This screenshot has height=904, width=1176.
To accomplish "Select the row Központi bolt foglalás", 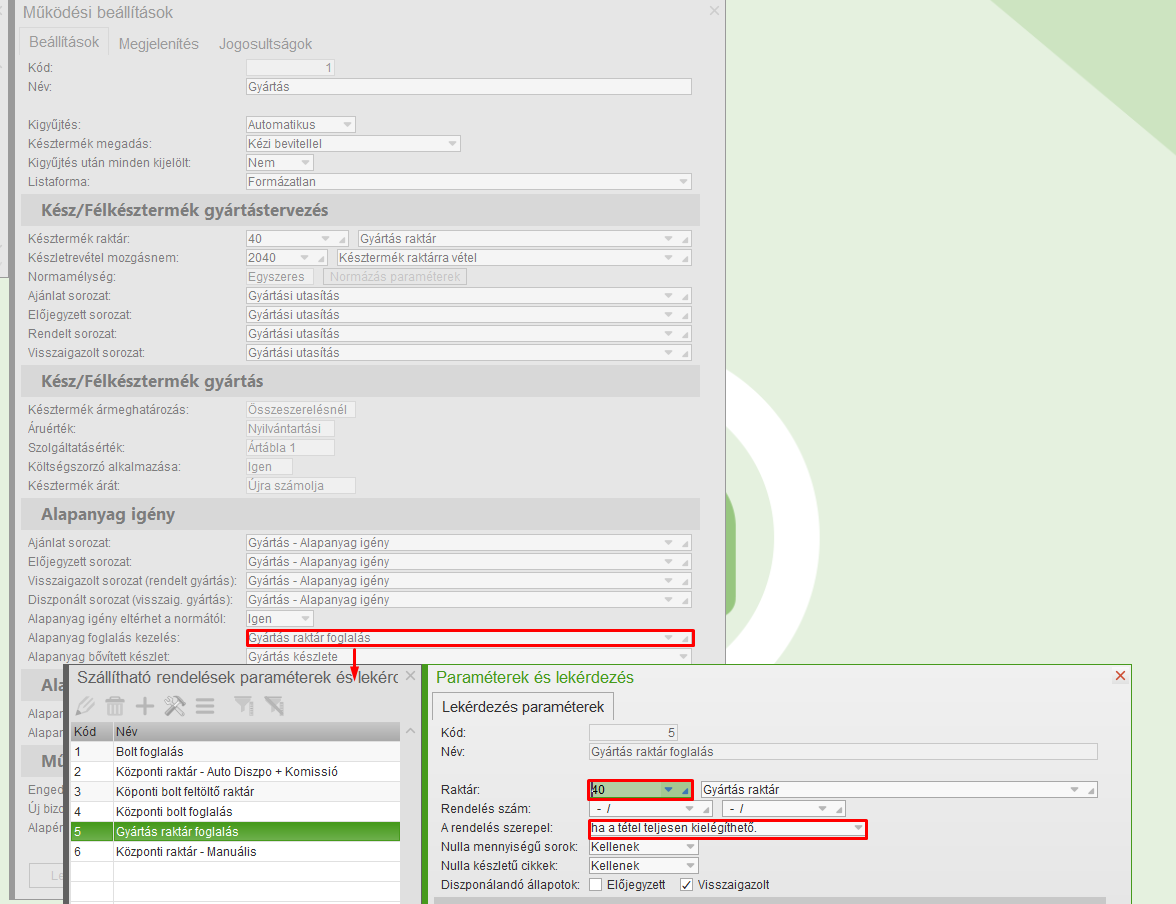I will [x=236, y=812].
